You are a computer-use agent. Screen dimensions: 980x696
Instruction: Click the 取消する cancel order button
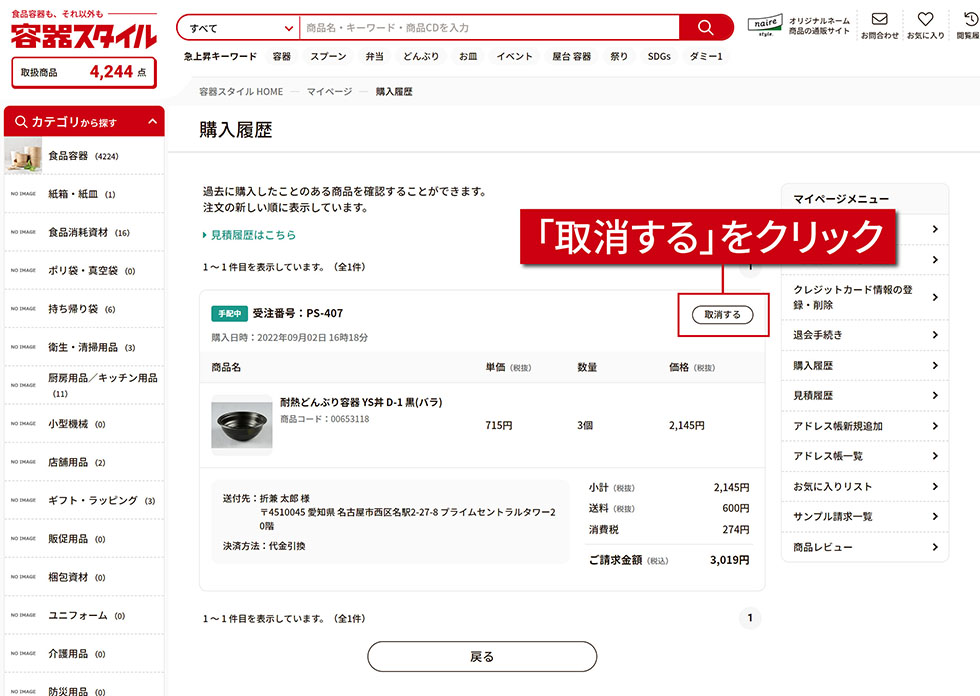click(x=722, y=313)
